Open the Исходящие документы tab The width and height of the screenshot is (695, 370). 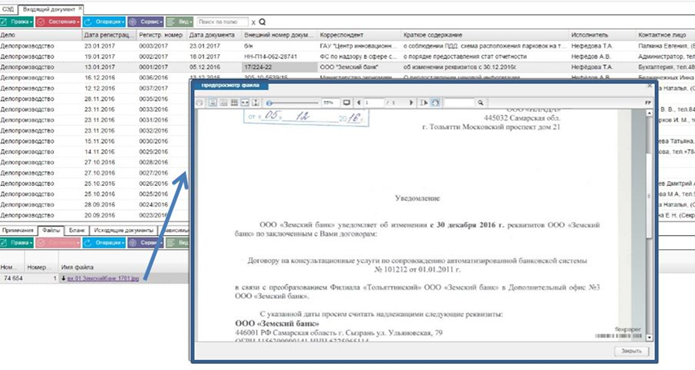[124, 230]
